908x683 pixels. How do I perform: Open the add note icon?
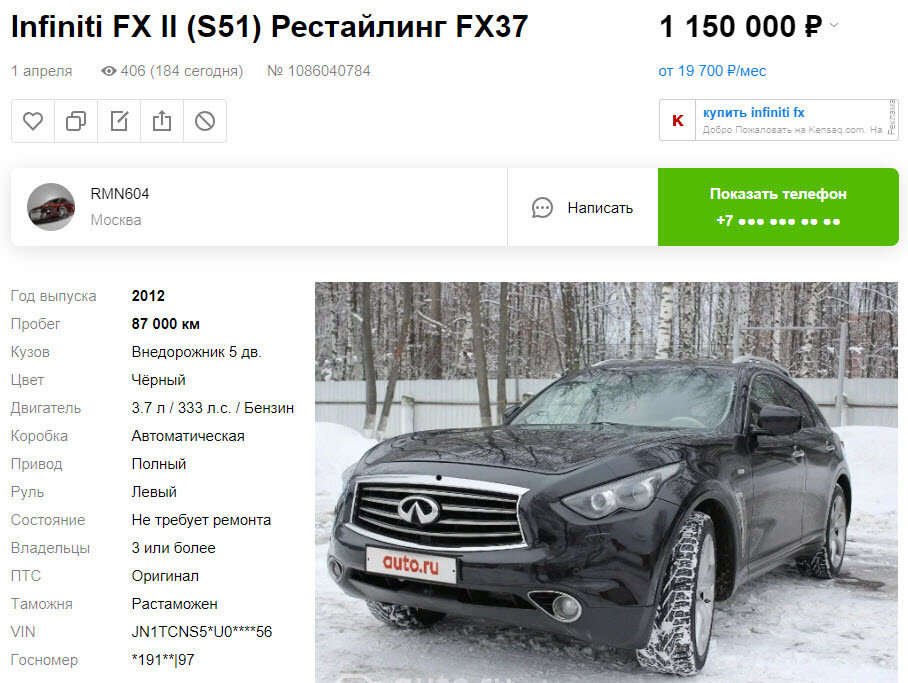119,121
